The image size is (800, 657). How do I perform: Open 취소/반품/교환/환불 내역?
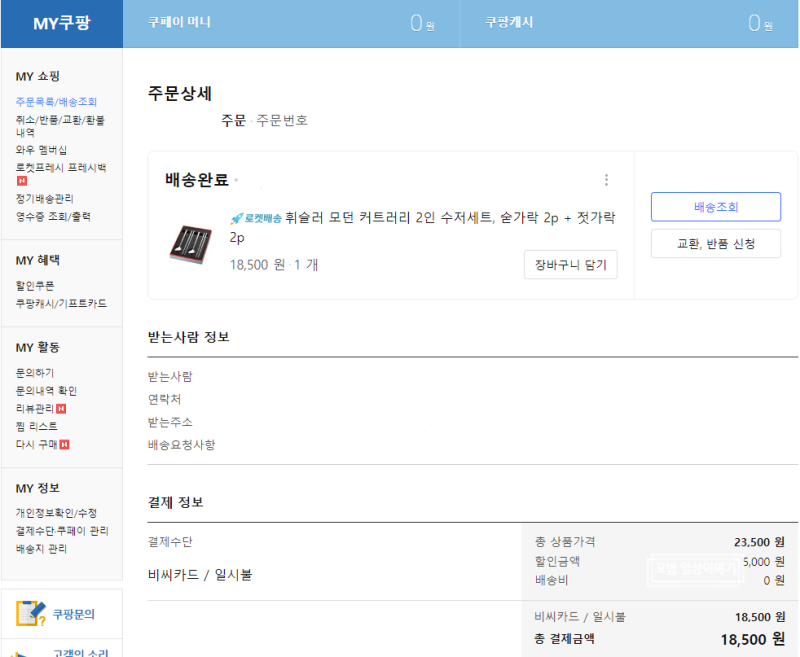tap(60, 126)
